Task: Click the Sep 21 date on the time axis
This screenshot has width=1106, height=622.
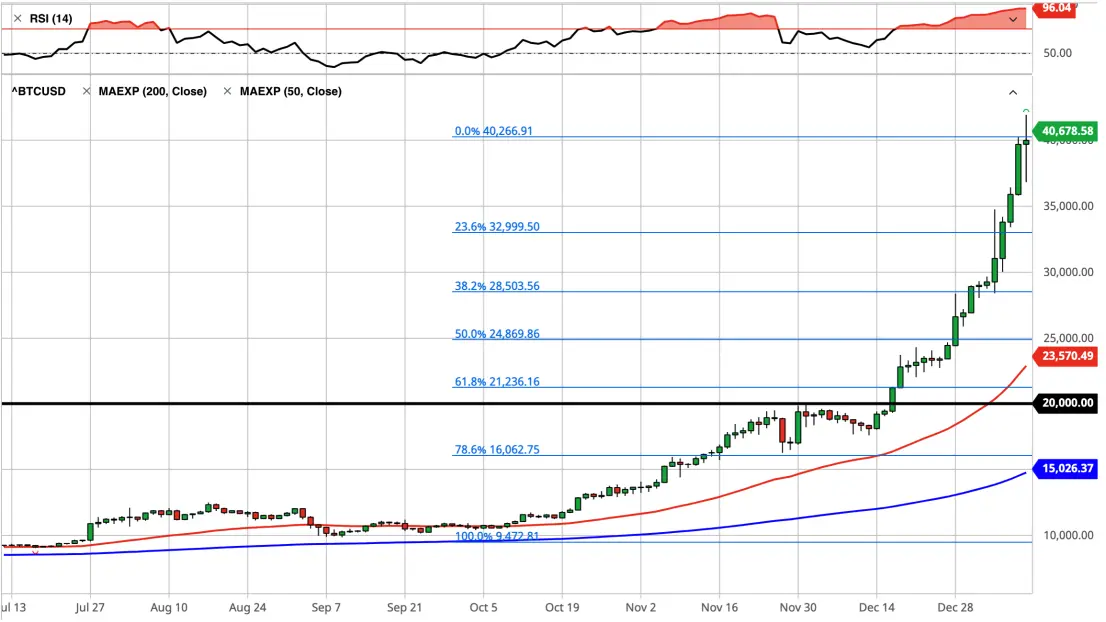Action: pyautogui.click(x=404, y=608)
